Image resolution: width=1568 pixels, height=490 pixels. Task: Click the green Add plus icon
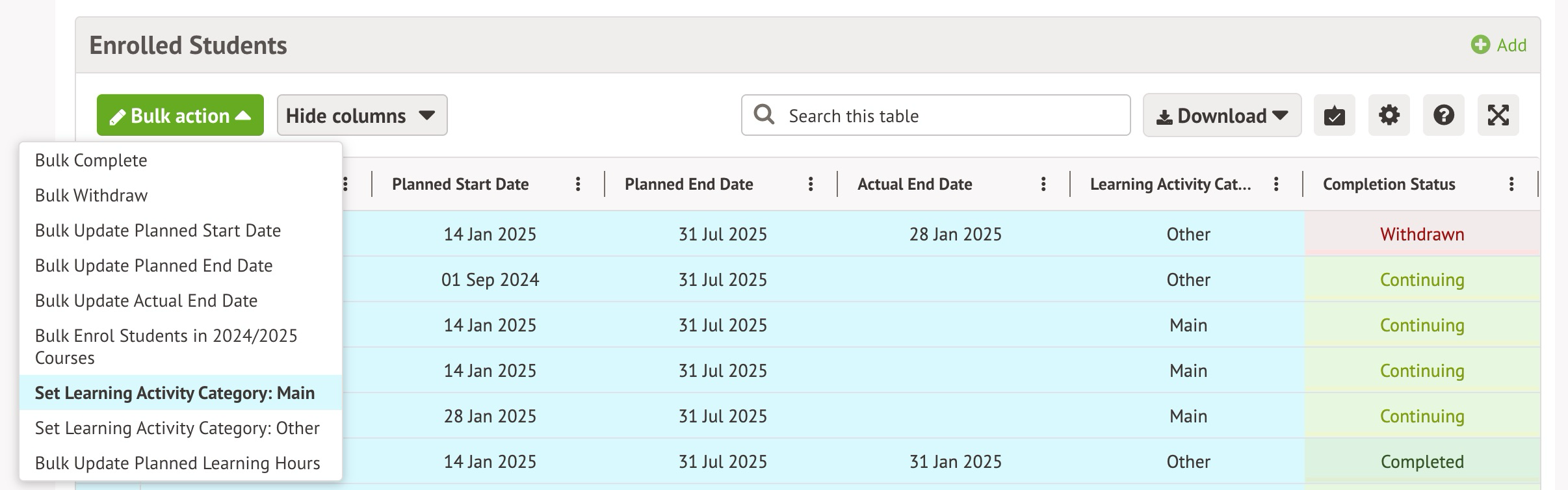(1480, 45)
